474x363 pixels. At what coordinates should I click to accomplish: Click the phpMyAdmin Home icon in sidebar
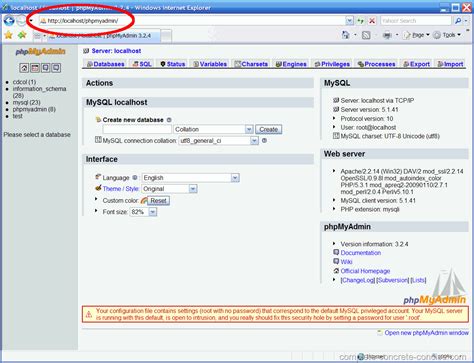pos(24,68)
